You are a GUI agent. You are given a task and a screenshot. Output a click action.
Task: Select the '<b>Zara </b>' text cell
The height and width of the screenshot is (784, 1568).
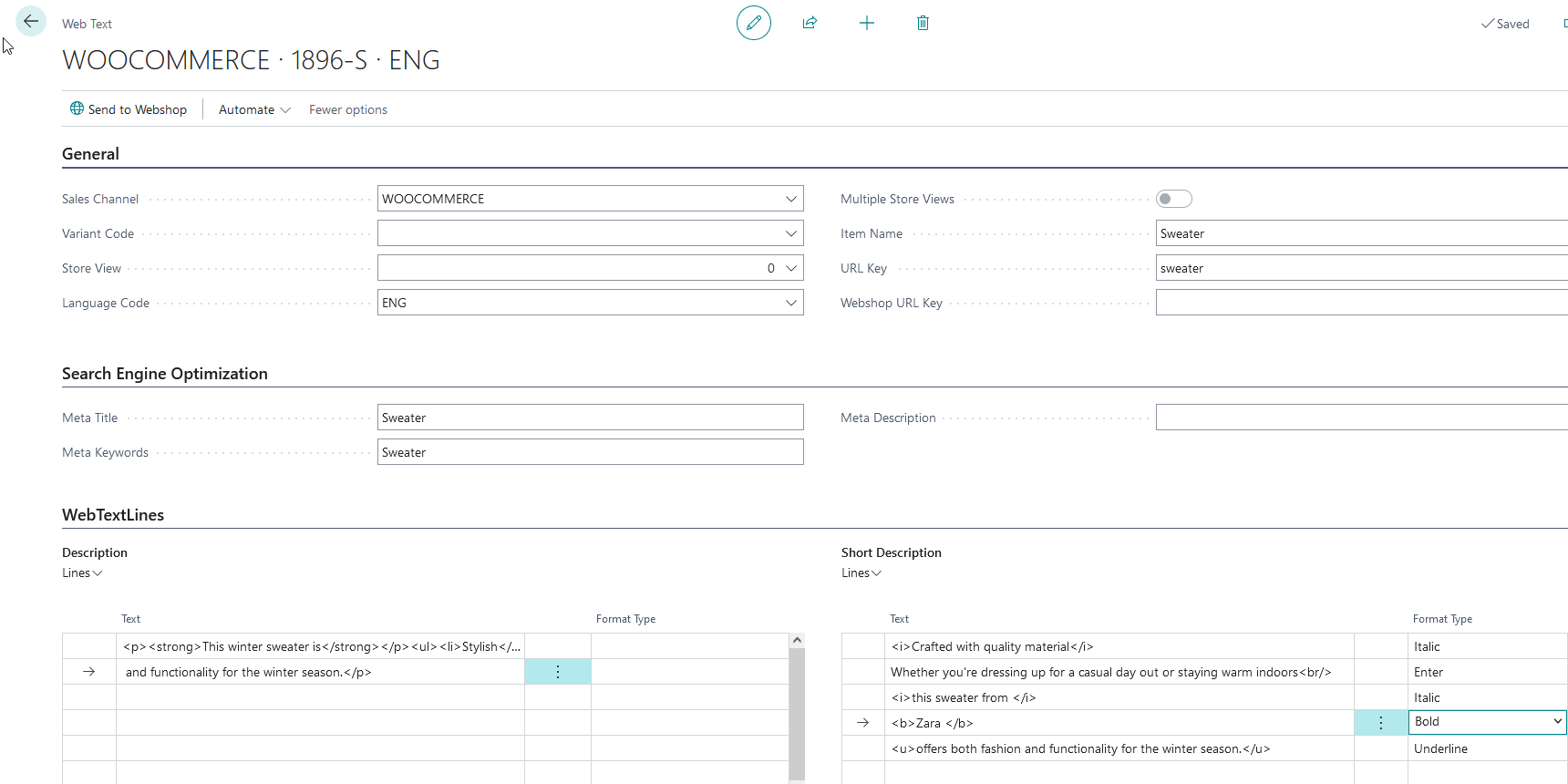tap(1119, 723)
